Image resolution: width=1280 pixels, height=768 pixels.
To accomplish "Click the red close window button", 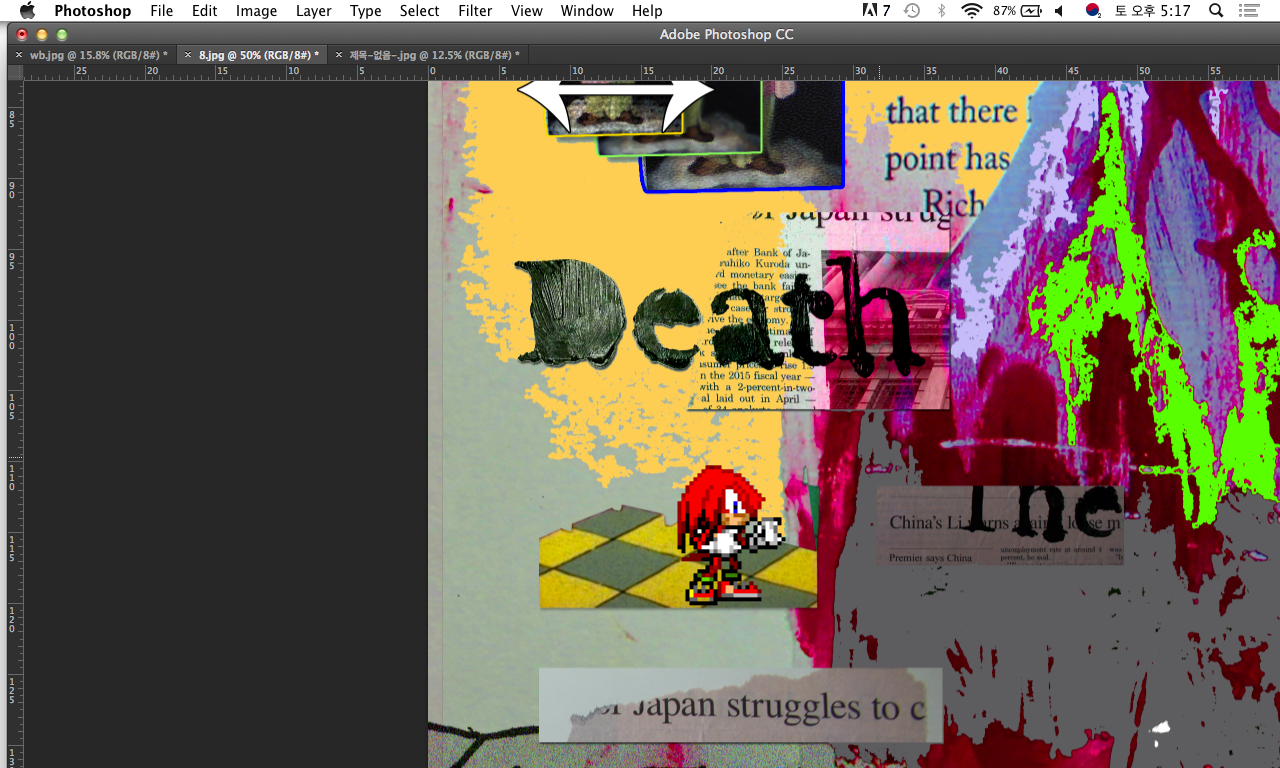I will pos(22,35).
